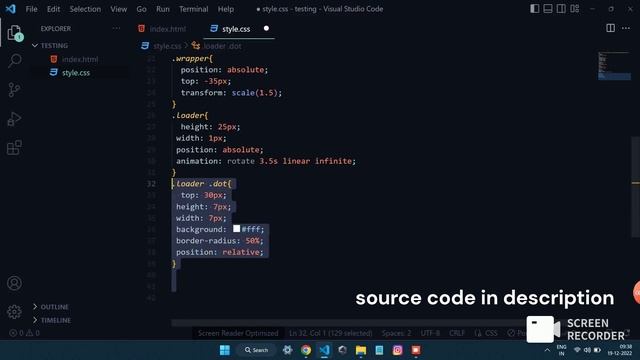
Task: Click Ln 32, Col 1 status item
Action: (331, 333)
